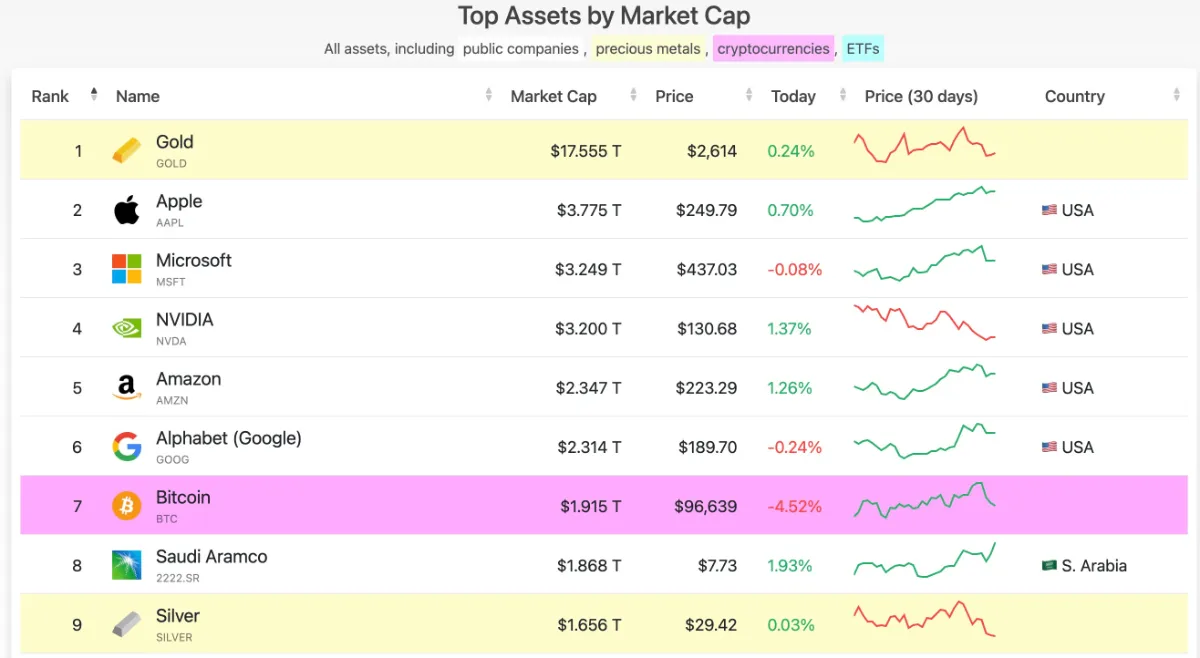Click Amazon market cap $2.347 T

(589, 388)
